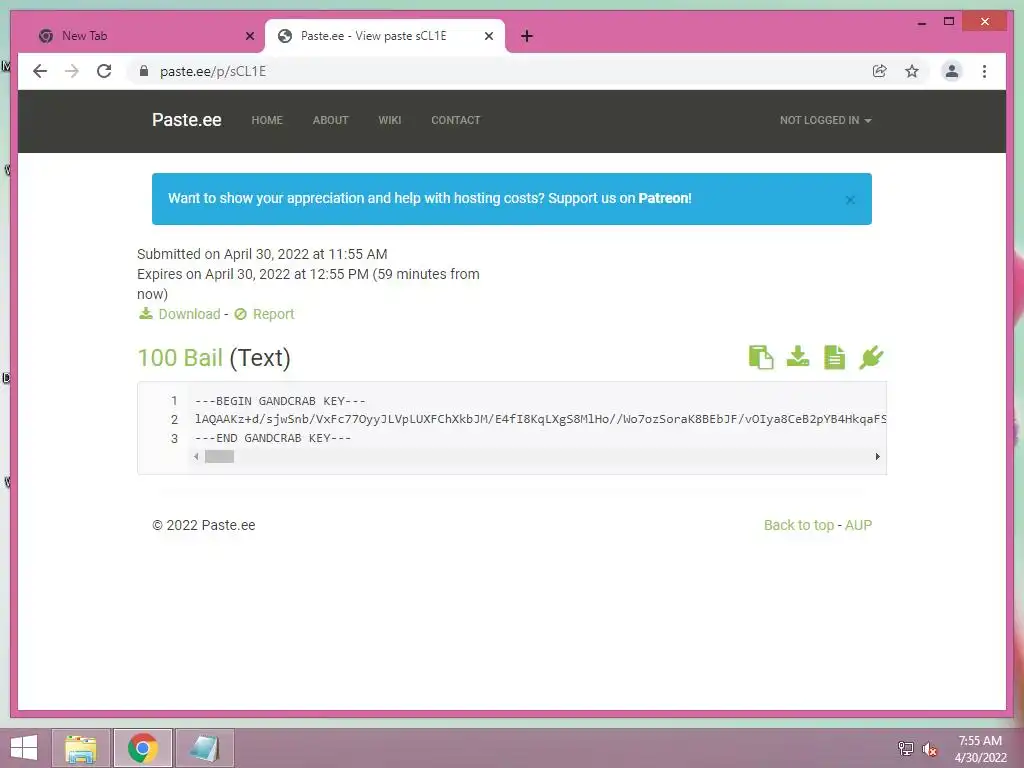Viewport: 1024px width, 768px height.
Task: Click the Submitted on April 30 text
Action: [x=262, y=254]
